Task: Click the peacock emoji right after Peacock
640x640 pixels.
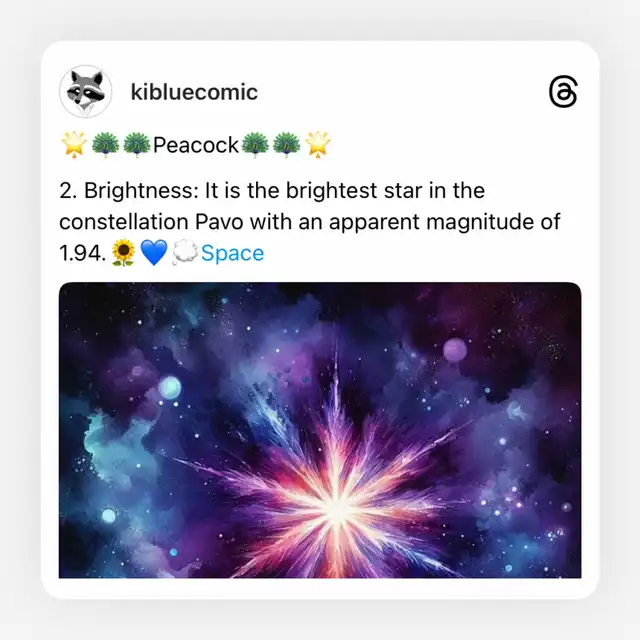Action: coord(255,144)
